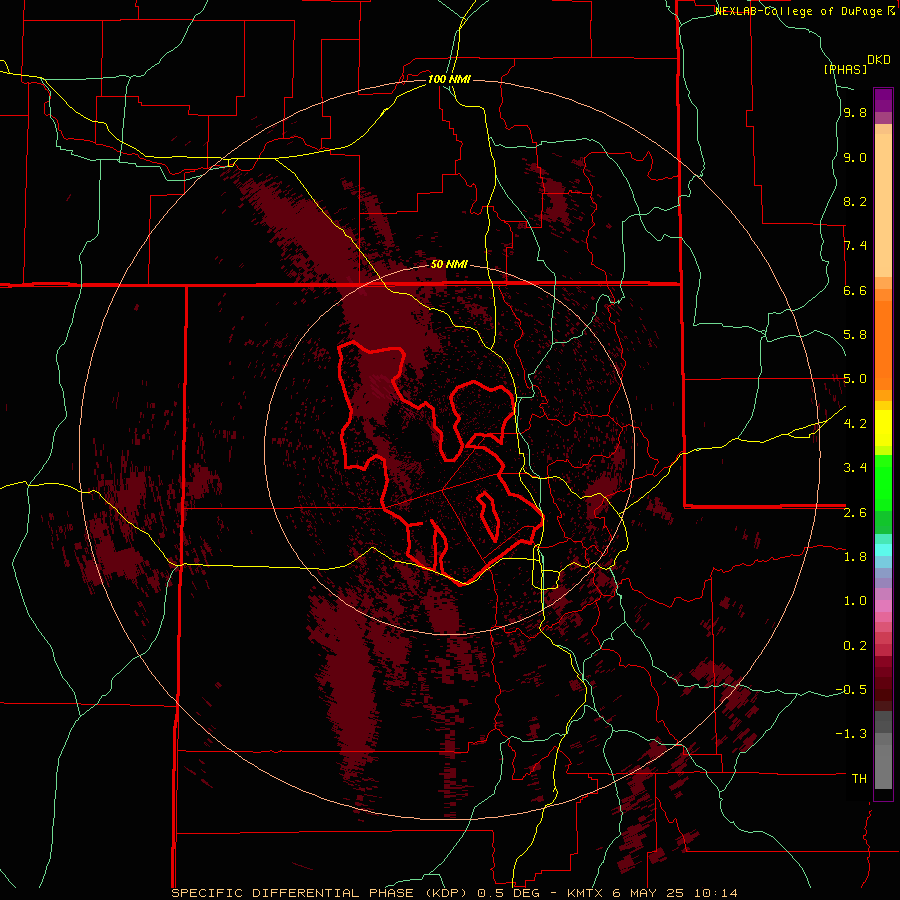Screen dimensions: 900x900
Task: Click the 4.2 scale value
Action: pyautogui.click(x=855, y=424)
